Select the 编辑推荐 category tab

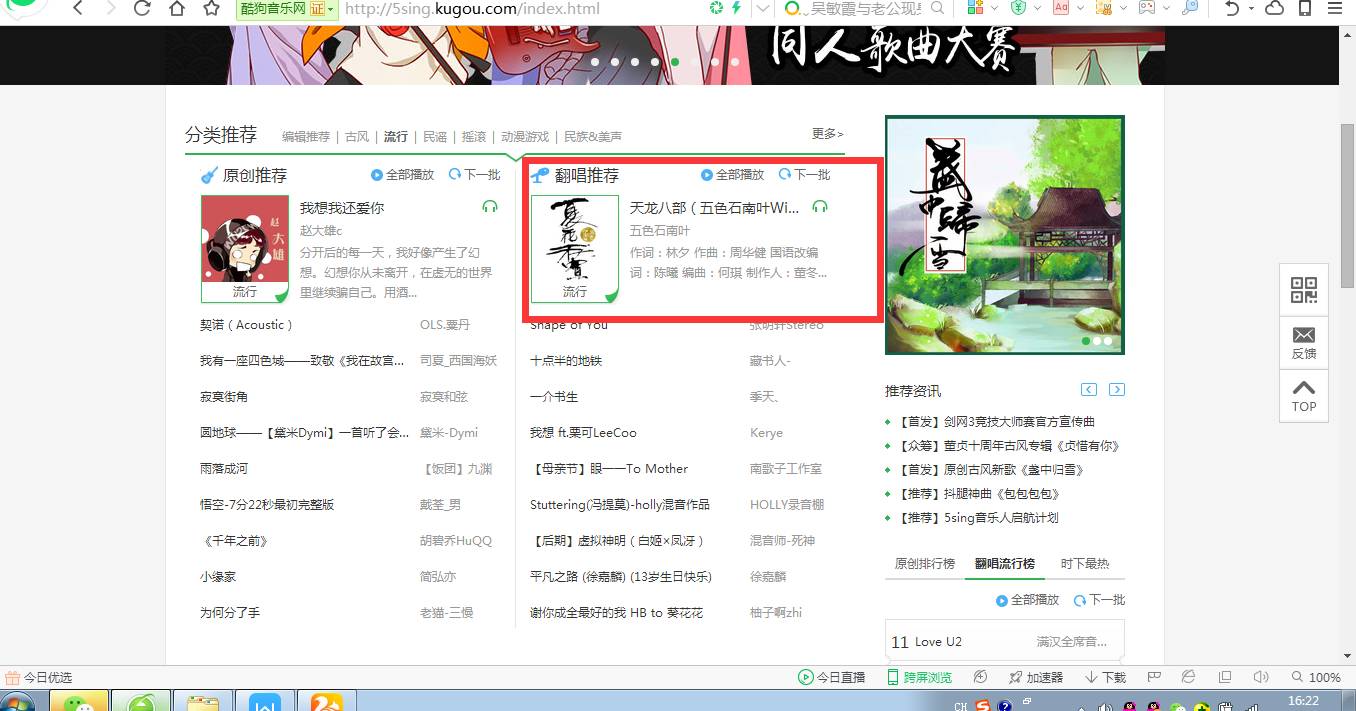coord(306,136)
